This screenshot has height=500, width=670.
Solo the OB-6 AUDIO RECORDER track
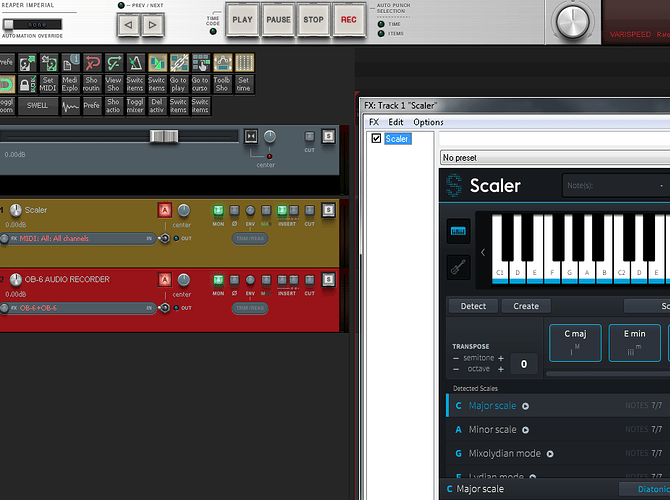coord(328,279)
